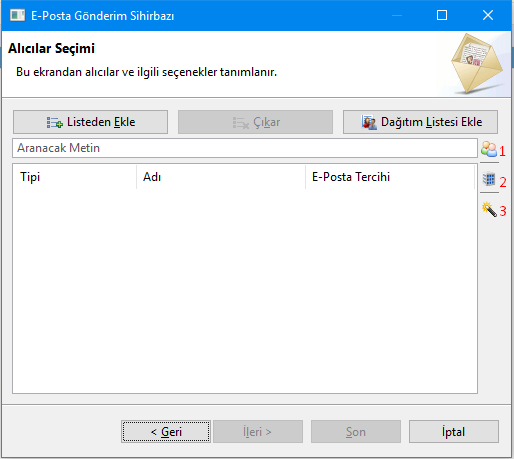Click the İleri button
The width and height of the screenshot is (514, 459).
[x=258, y=432]
